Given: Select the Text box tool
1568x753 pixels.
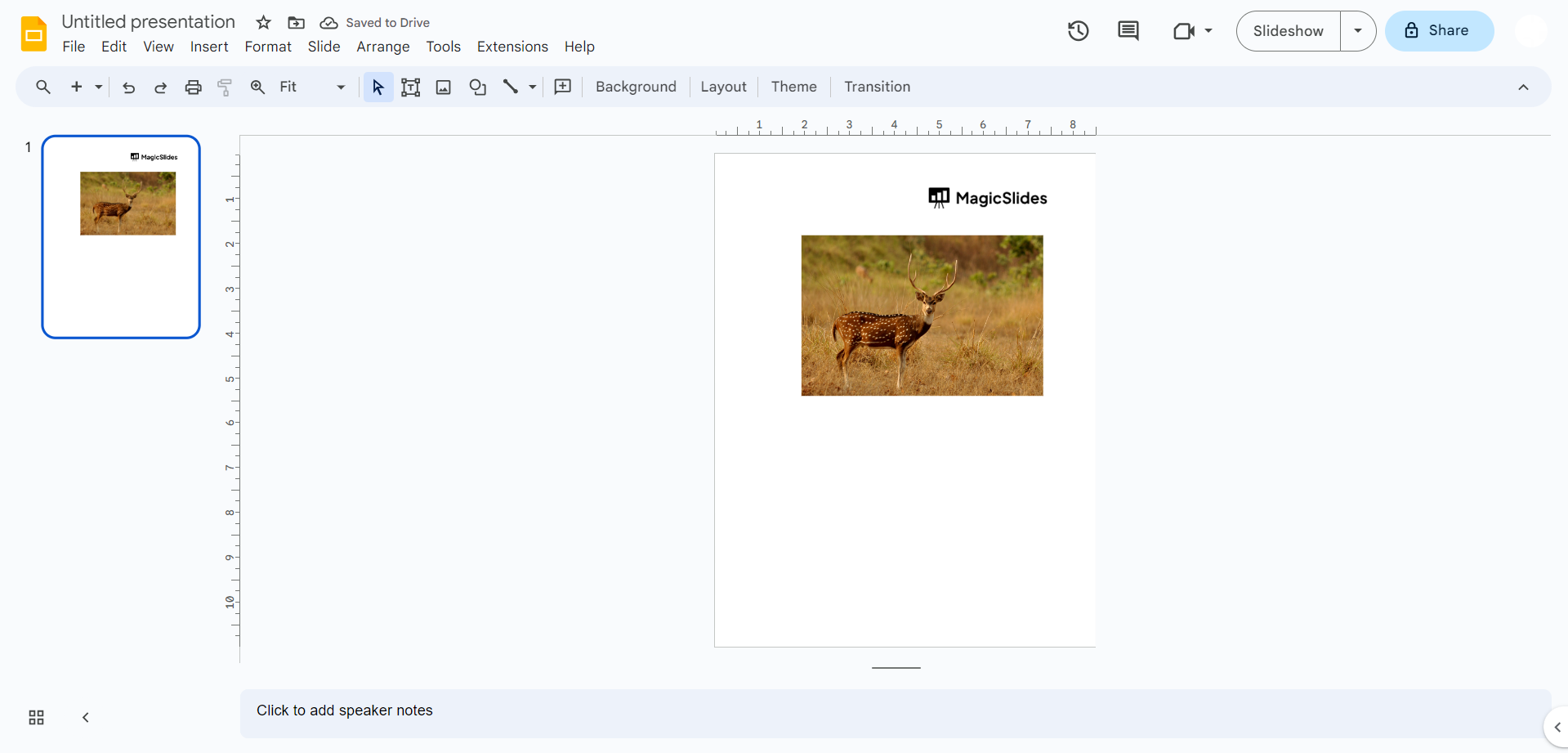Looking at the screenshot, I should click(410, 87).
